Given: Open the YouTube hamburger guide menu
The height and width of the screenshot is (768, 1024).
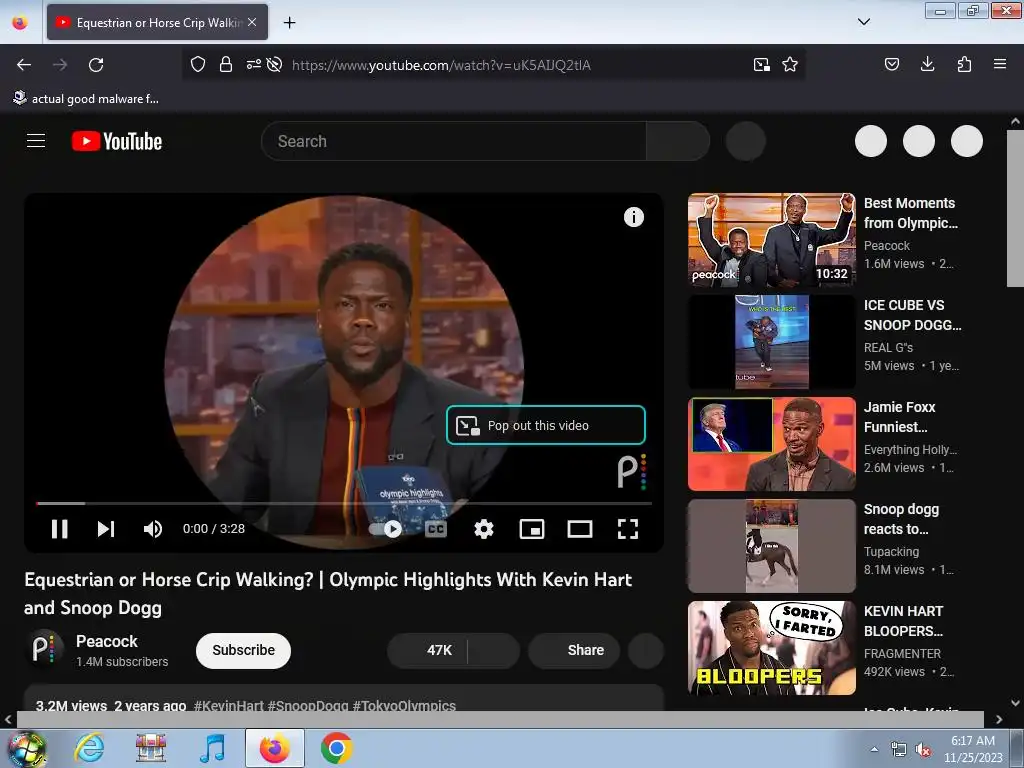Looking at the screenshot, I should pos(36,141).
